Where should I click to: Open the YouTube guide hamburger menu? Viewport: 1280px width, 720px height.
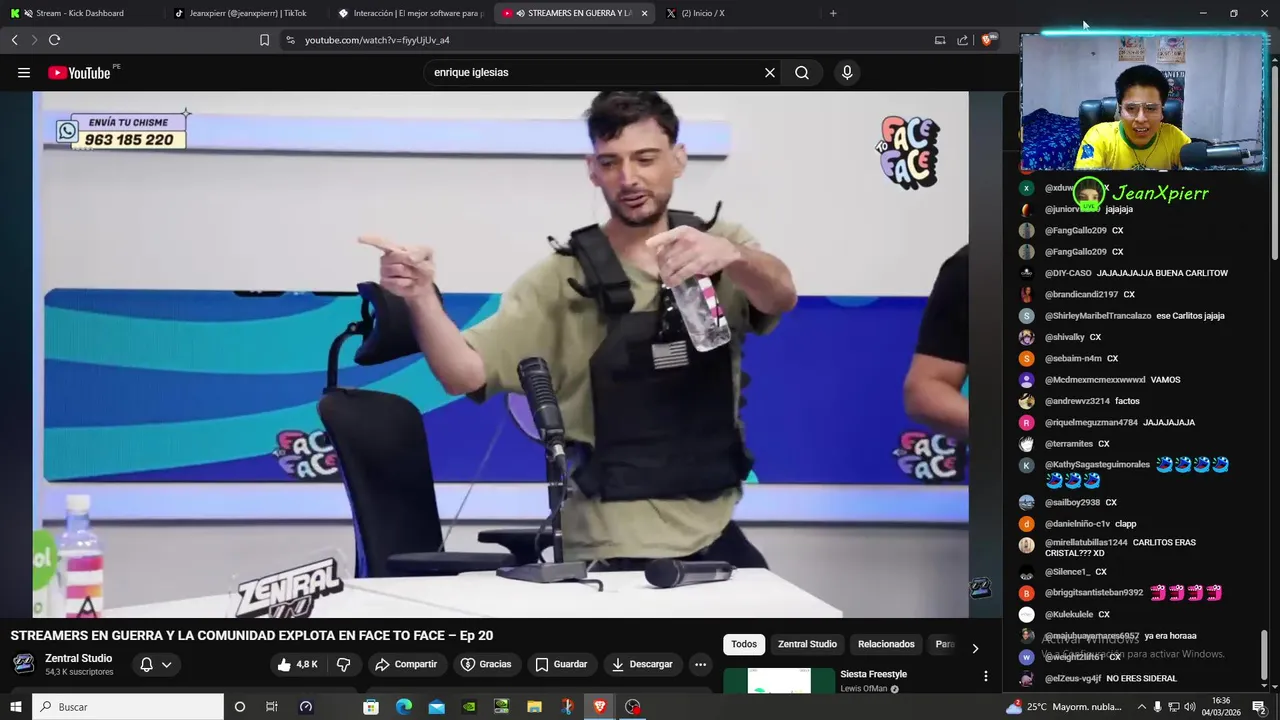click(24, 72)
